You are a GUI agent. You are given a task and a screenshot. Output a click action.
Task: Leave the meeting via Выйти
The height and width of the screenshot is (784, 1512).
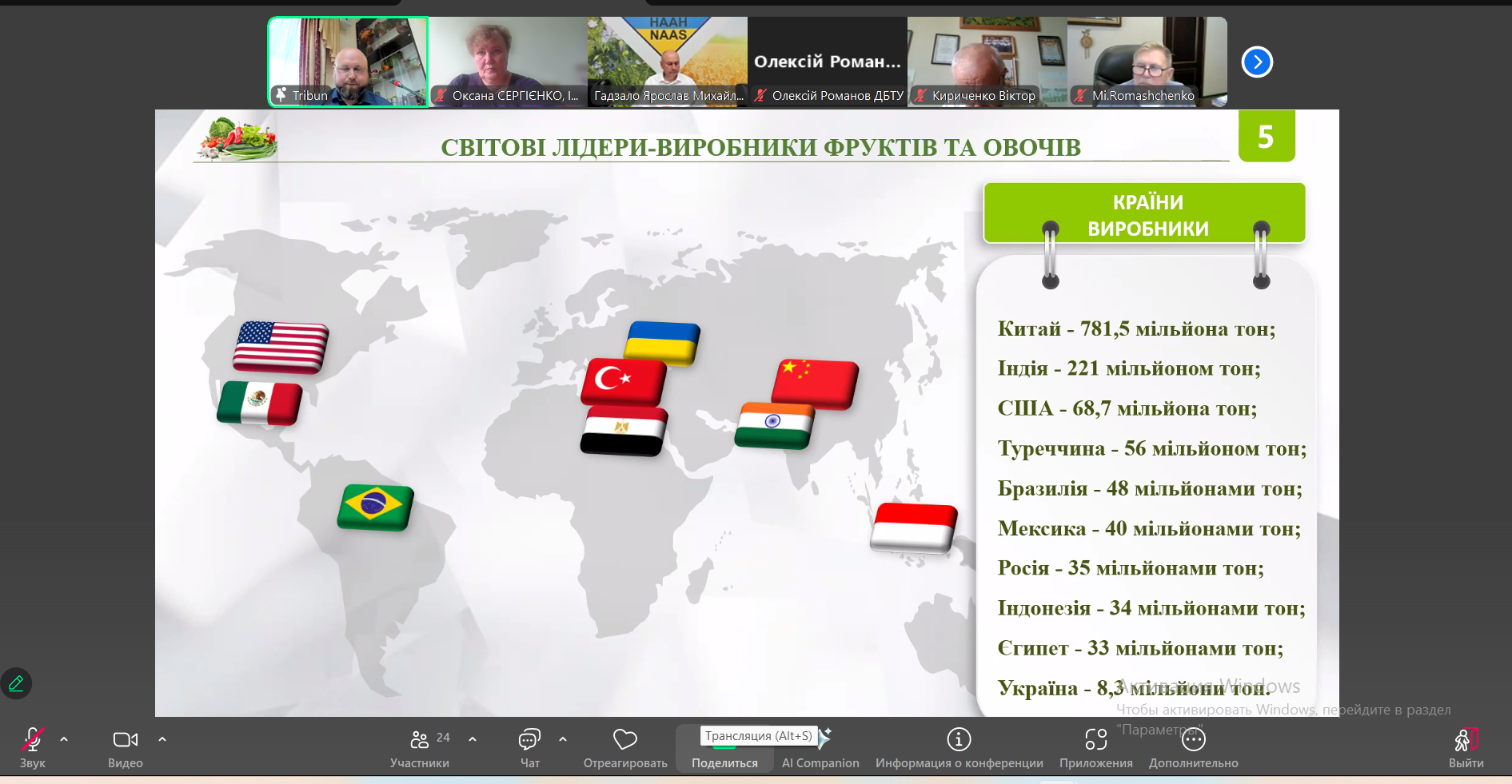pos(1466,748)
